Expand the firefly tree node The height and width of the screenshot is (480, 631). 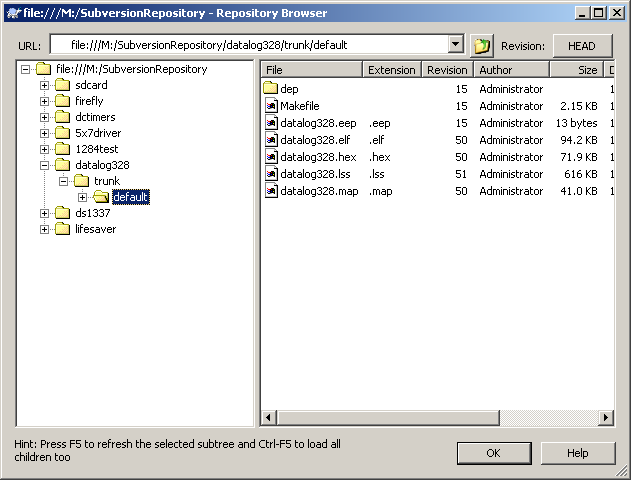(x=44, y=101)
